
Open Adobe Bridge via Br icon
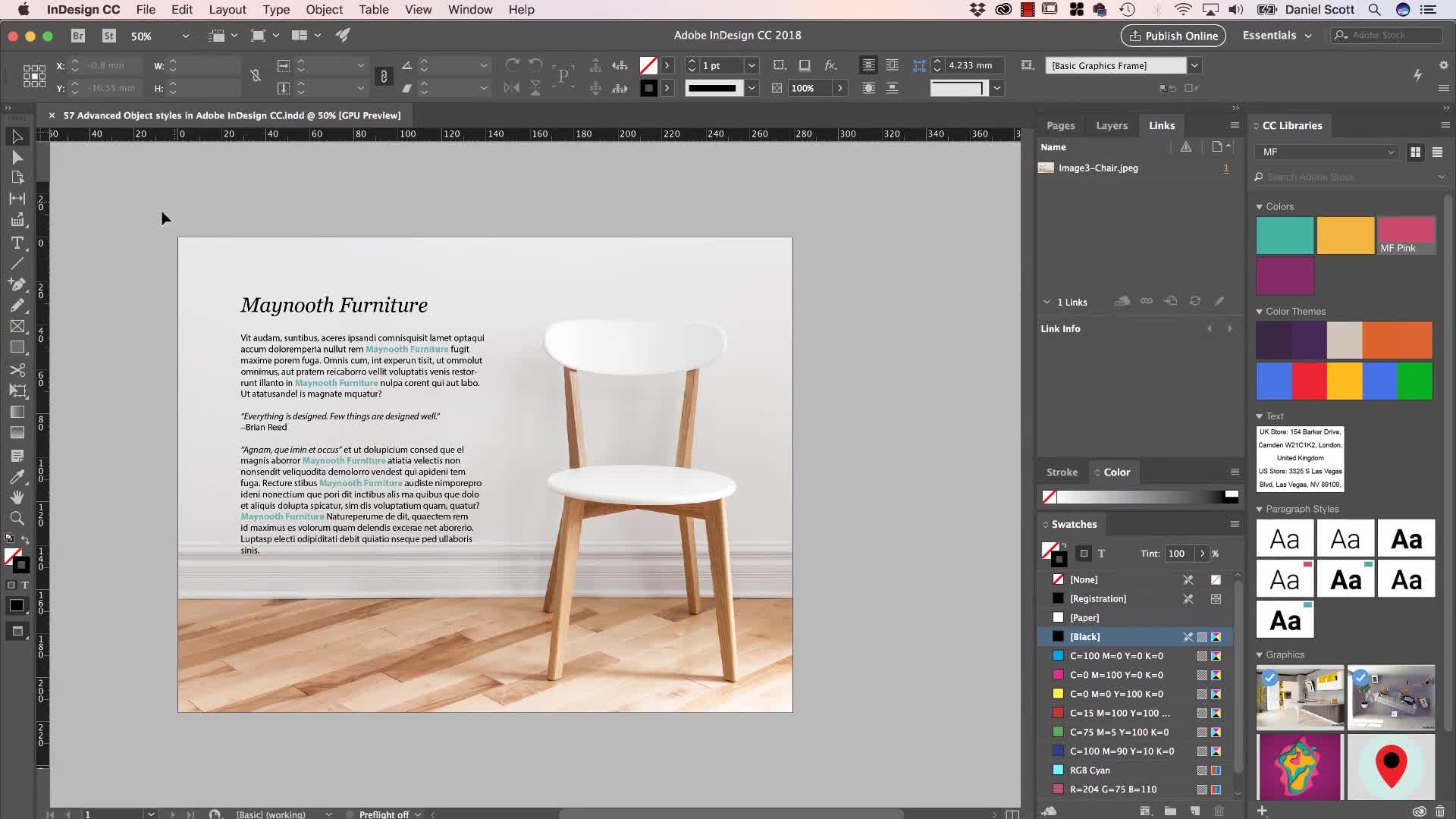77,36
